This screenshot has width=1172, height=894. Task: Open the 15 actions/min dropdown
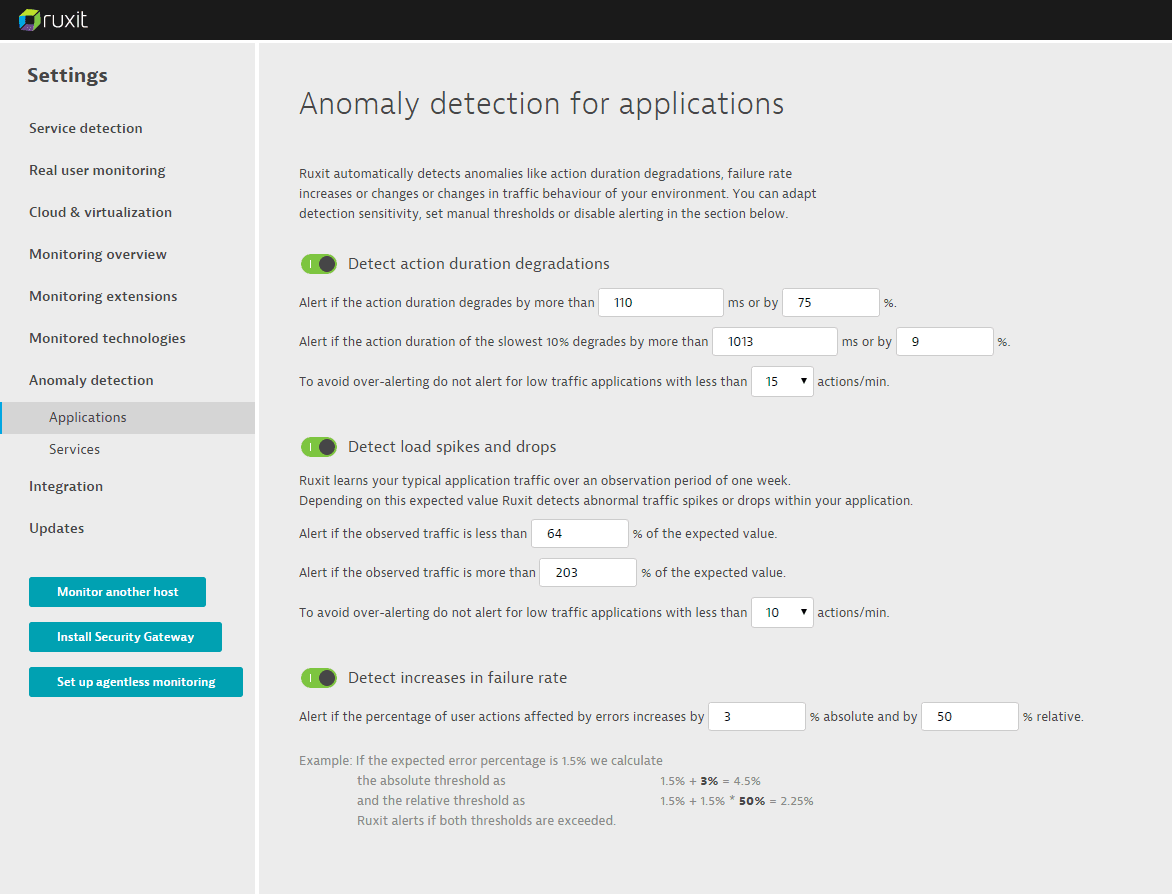782,381
